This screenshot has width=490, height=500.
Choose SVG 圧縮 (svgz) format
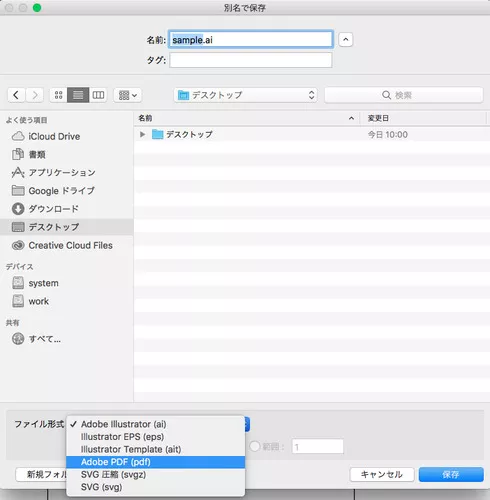coord(155,475)
